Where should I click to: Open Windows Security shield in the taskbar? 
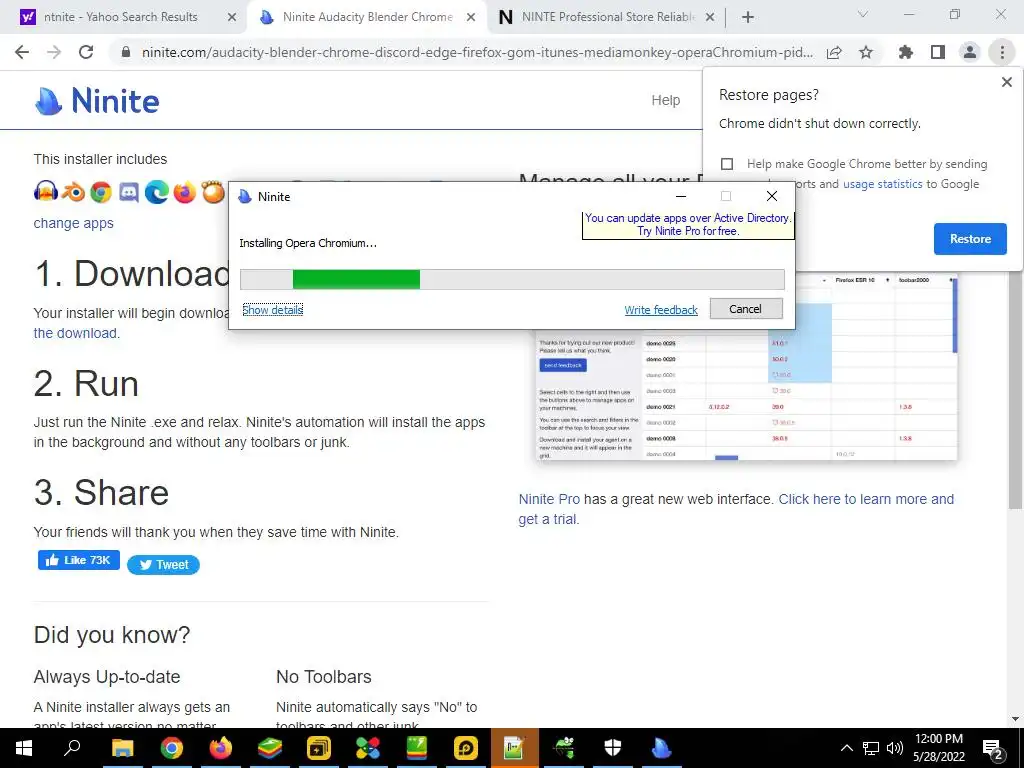613,748
